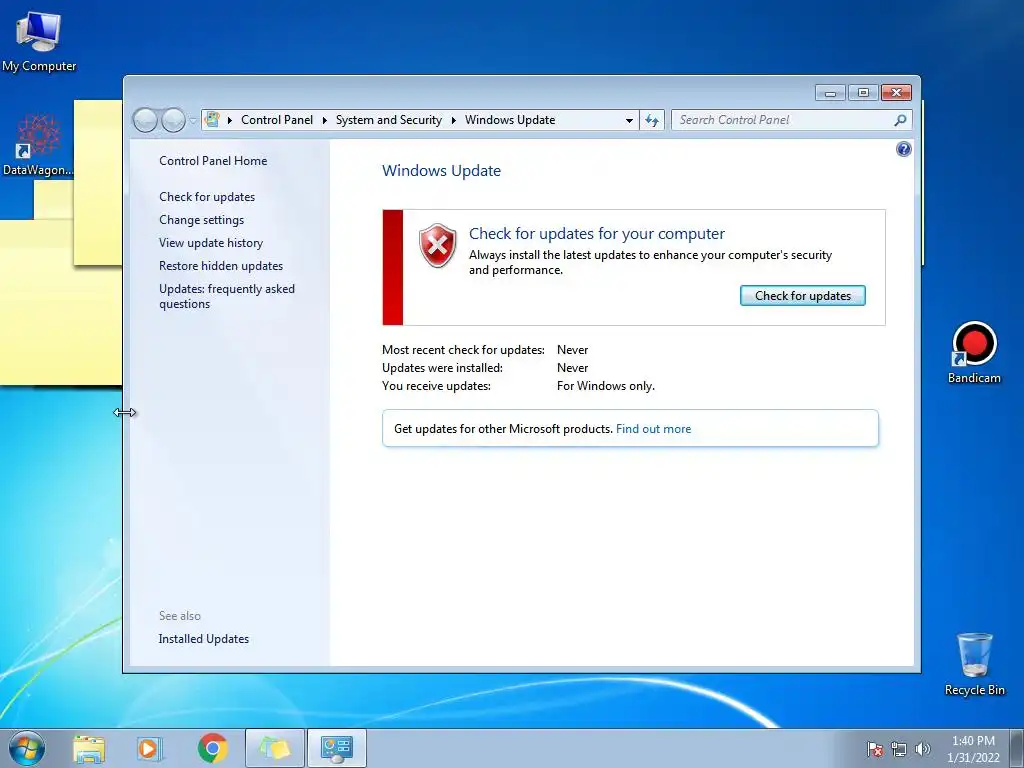Image resolution: width=1024 pixels, height=768 pixels.
Task: Open the network tray icon
Action: [899, 749]
